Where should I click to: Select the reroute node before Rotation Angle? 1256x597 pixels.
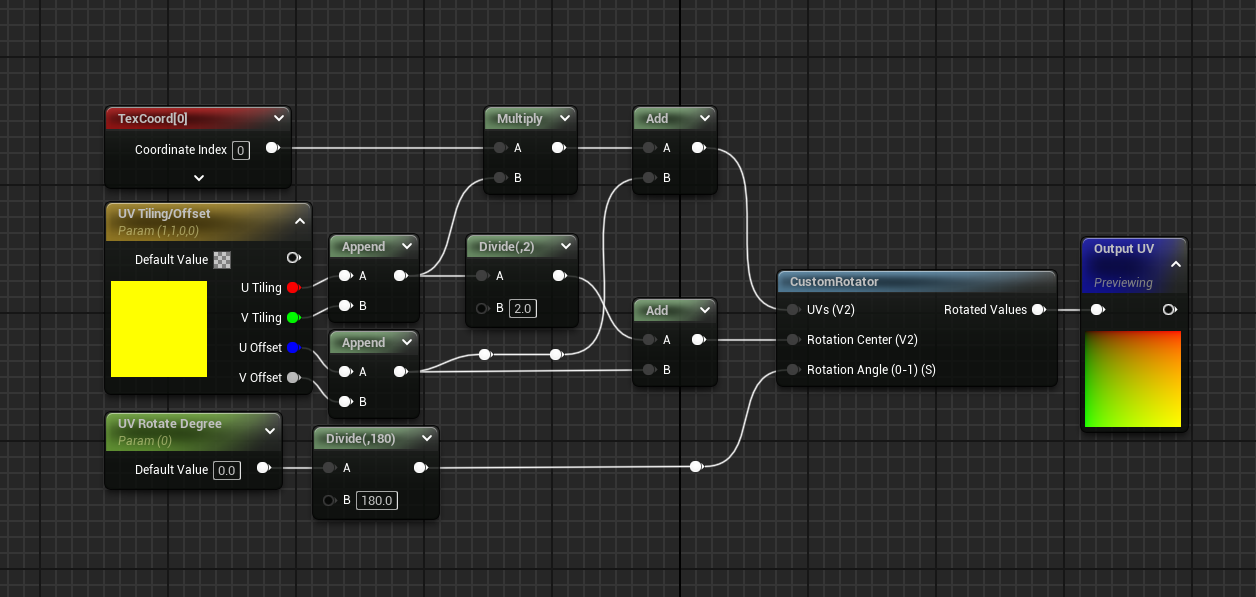pyautogui.click(x=696, y=466)
